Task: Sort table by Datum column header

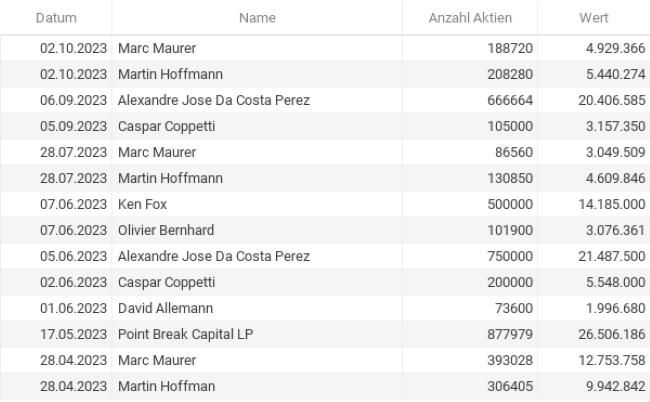Action: (x=56, y=18)
